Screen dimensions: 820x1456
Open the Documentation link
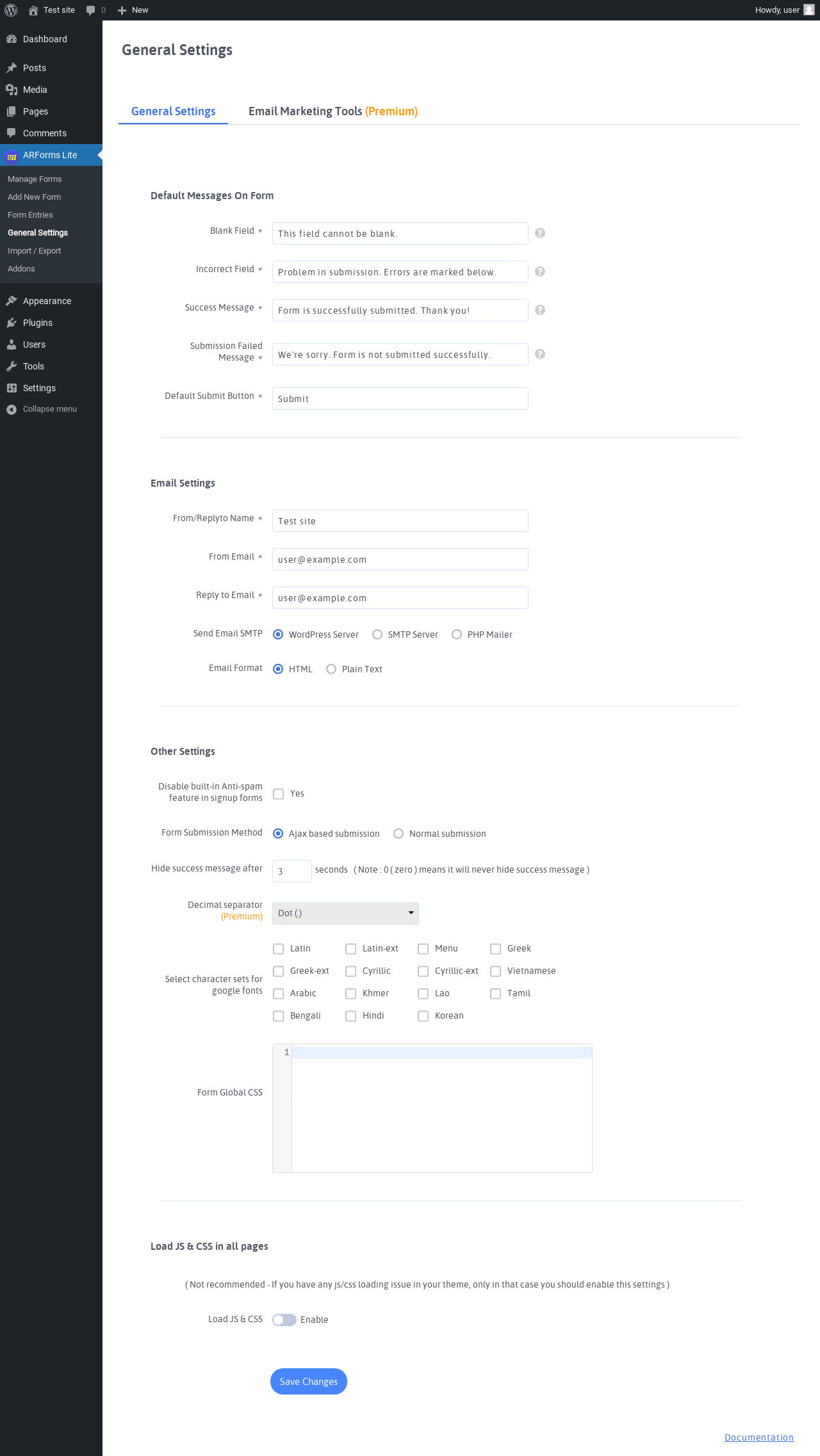[x=759, y=1437]
